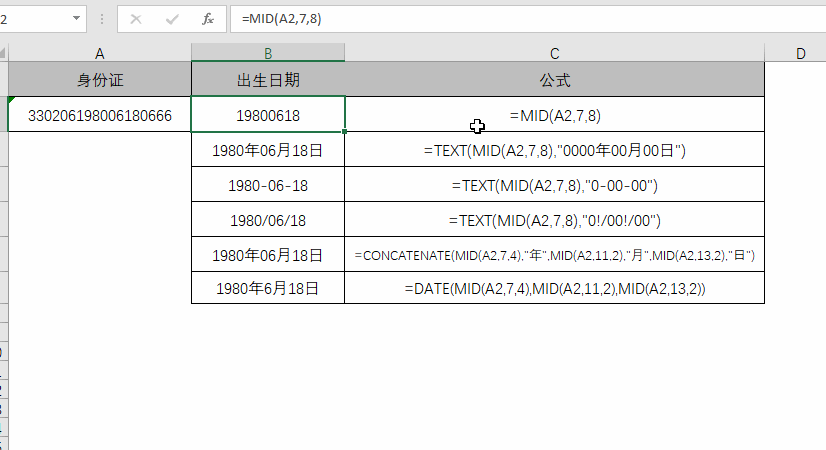Select the cell showing 1980/06/18
The height and width of the screenshot is (450, 826).
point(268,220)
